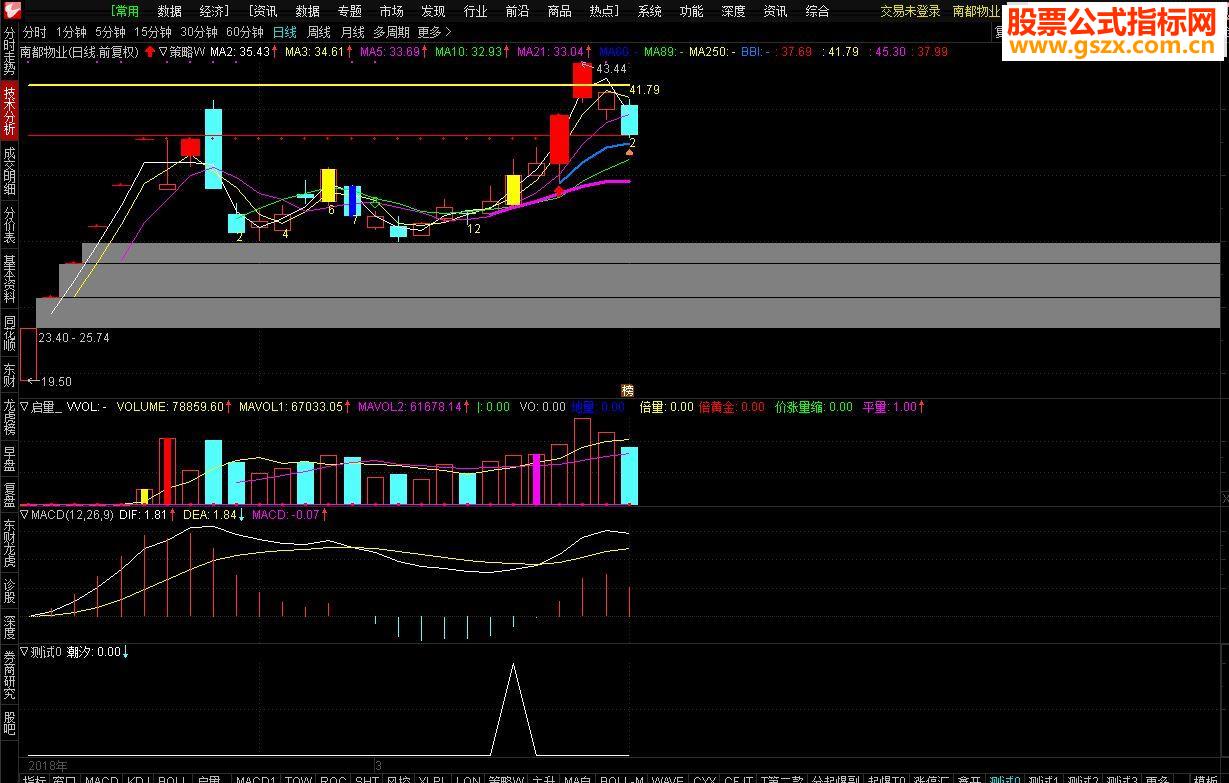This screenshot has width=1229, height=783.
Task: Click the 潮汐: 0.00 reading
Action: pos(93,651)
